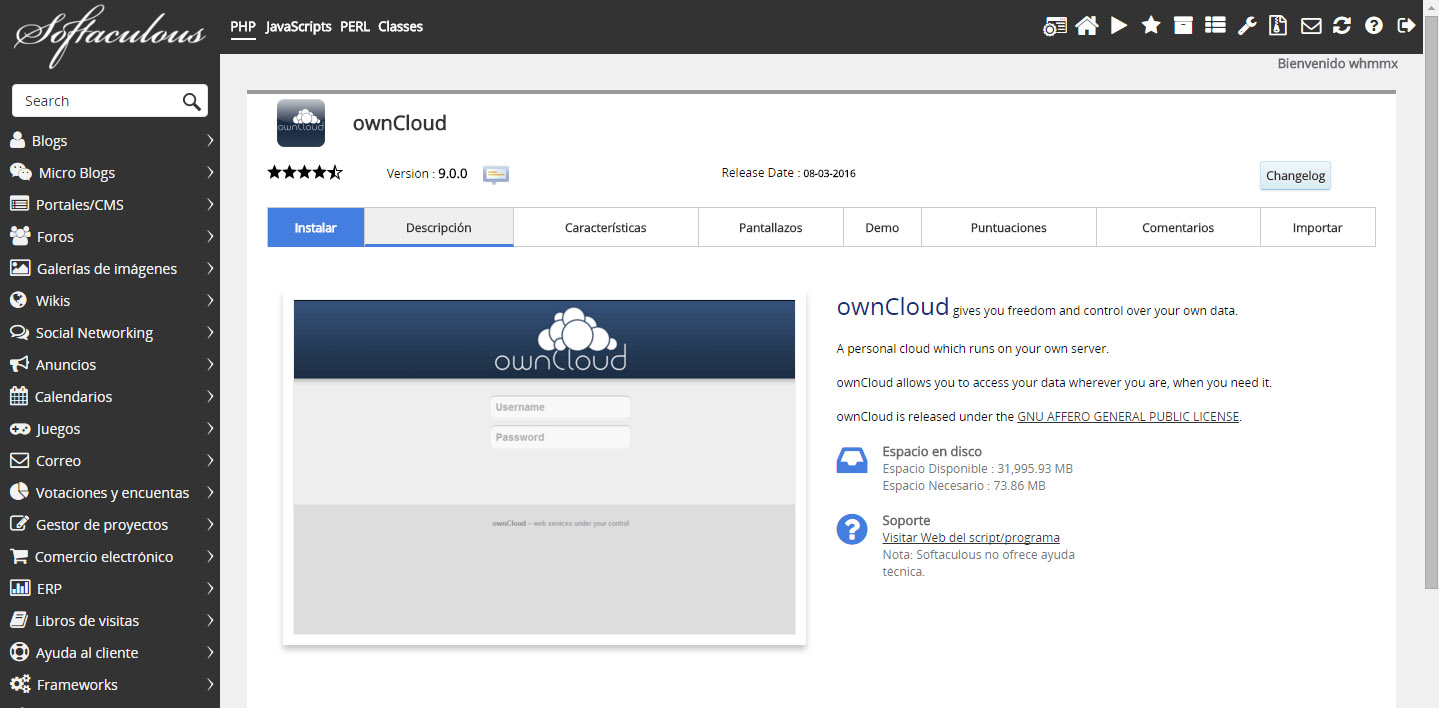Click the sync refresh icon in toolbar

coord(1342,26)
